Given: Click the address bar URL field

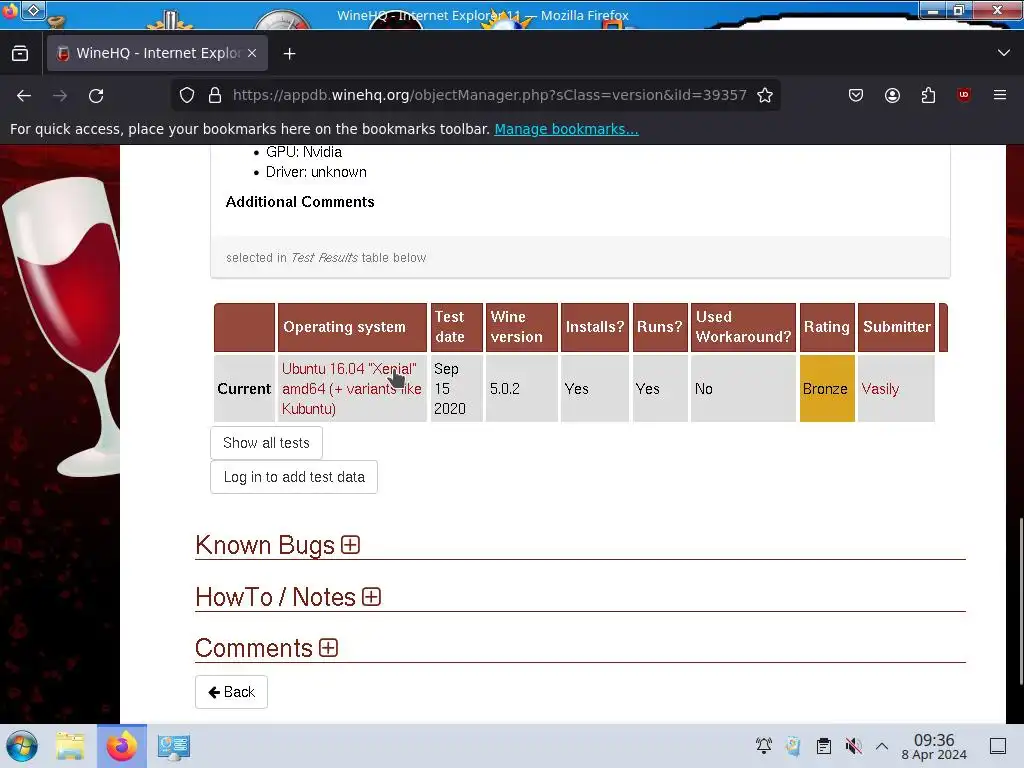Looking at the screenshot, I should [x=489, y=95].
